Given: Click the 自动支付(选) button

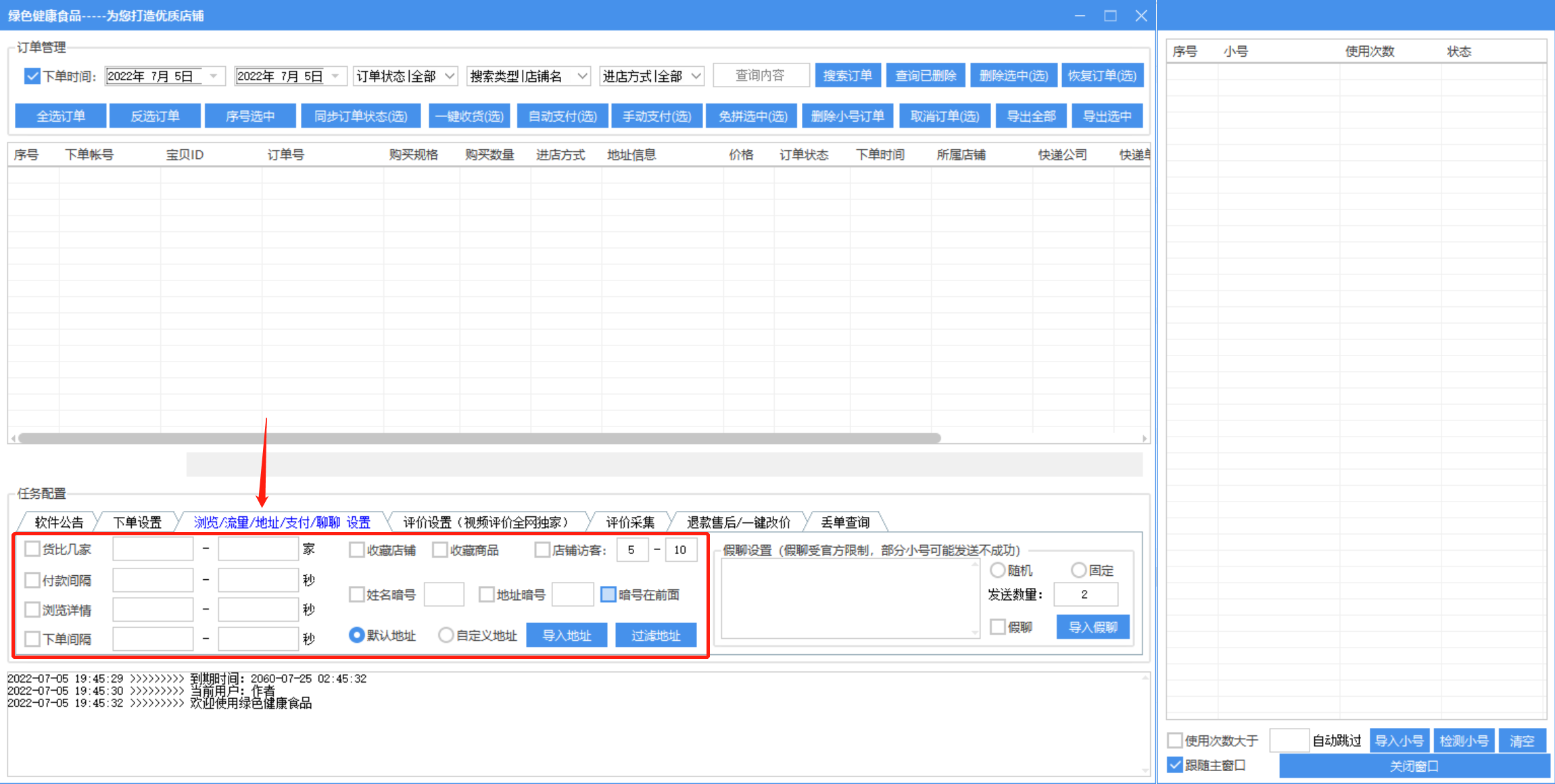Looking at the screenshot, I should (563, 116).
